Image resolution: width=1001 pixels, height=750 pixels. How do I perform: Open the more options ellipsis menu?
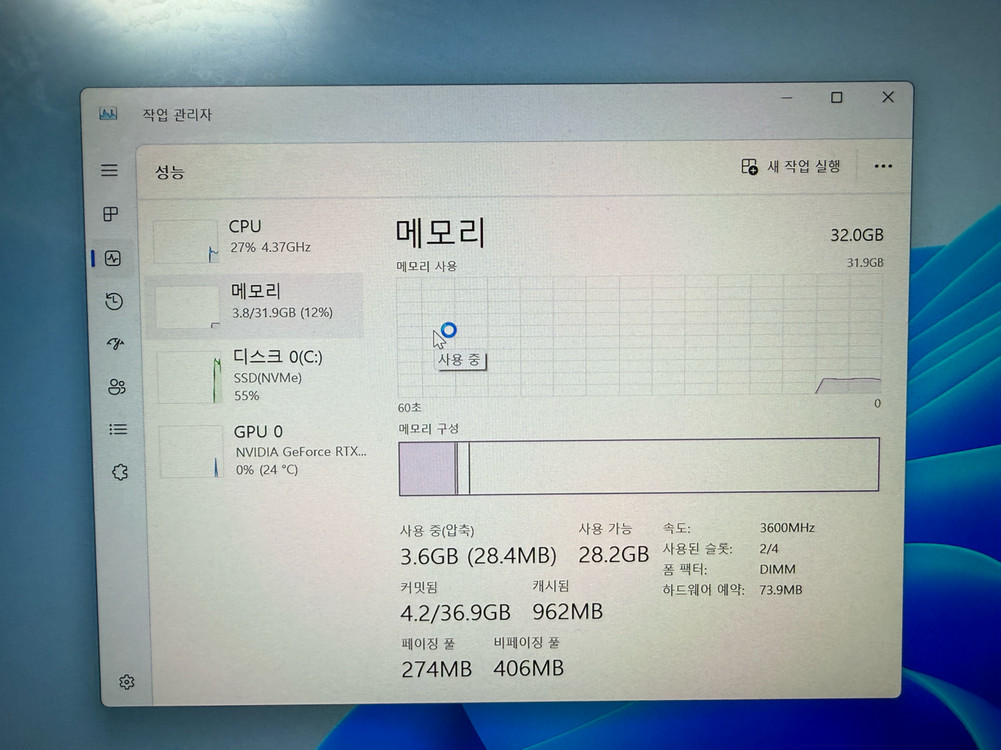pos(882,166)
